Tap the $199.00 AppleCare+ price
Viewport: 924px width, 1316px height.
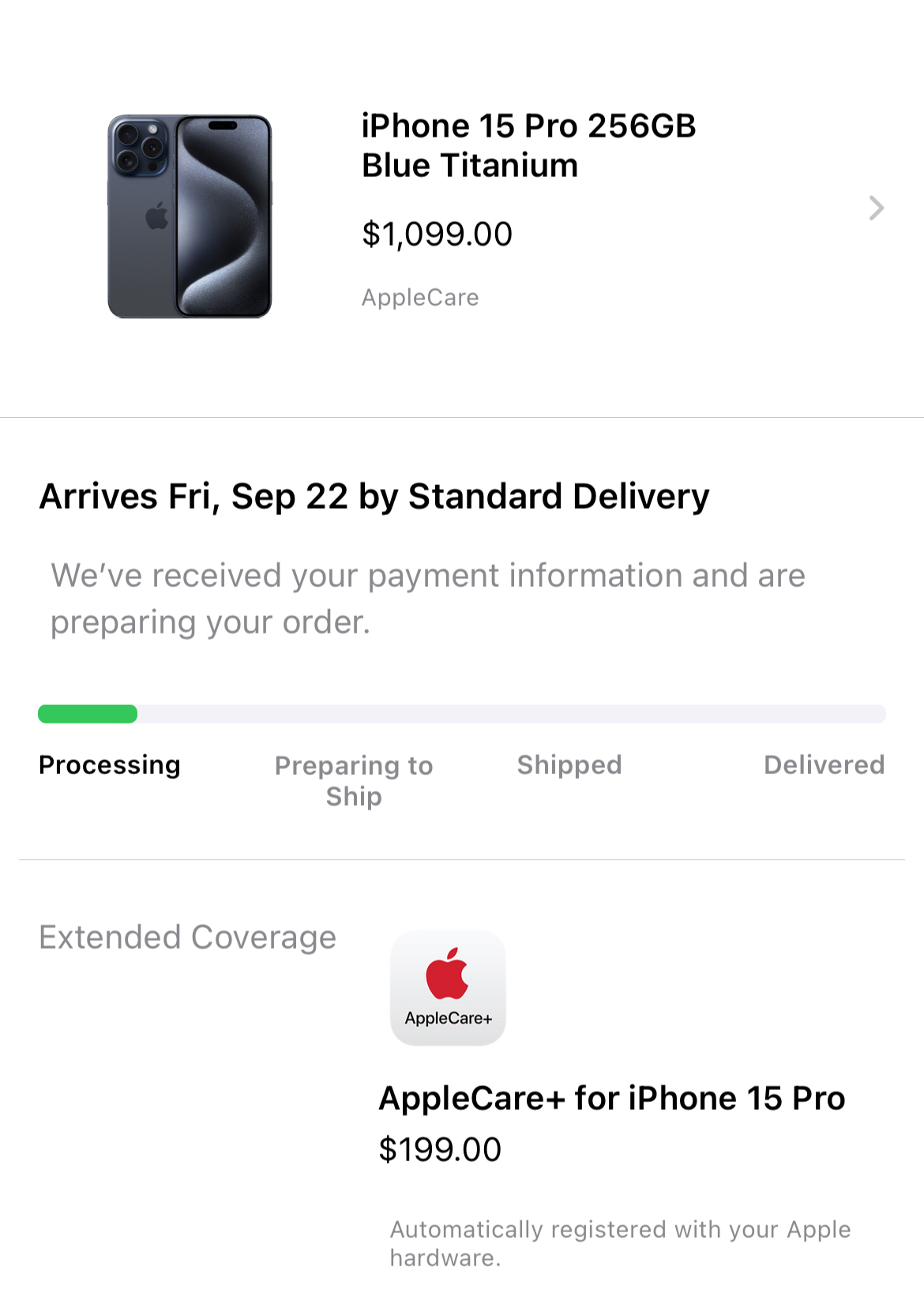coord(440,1149)
